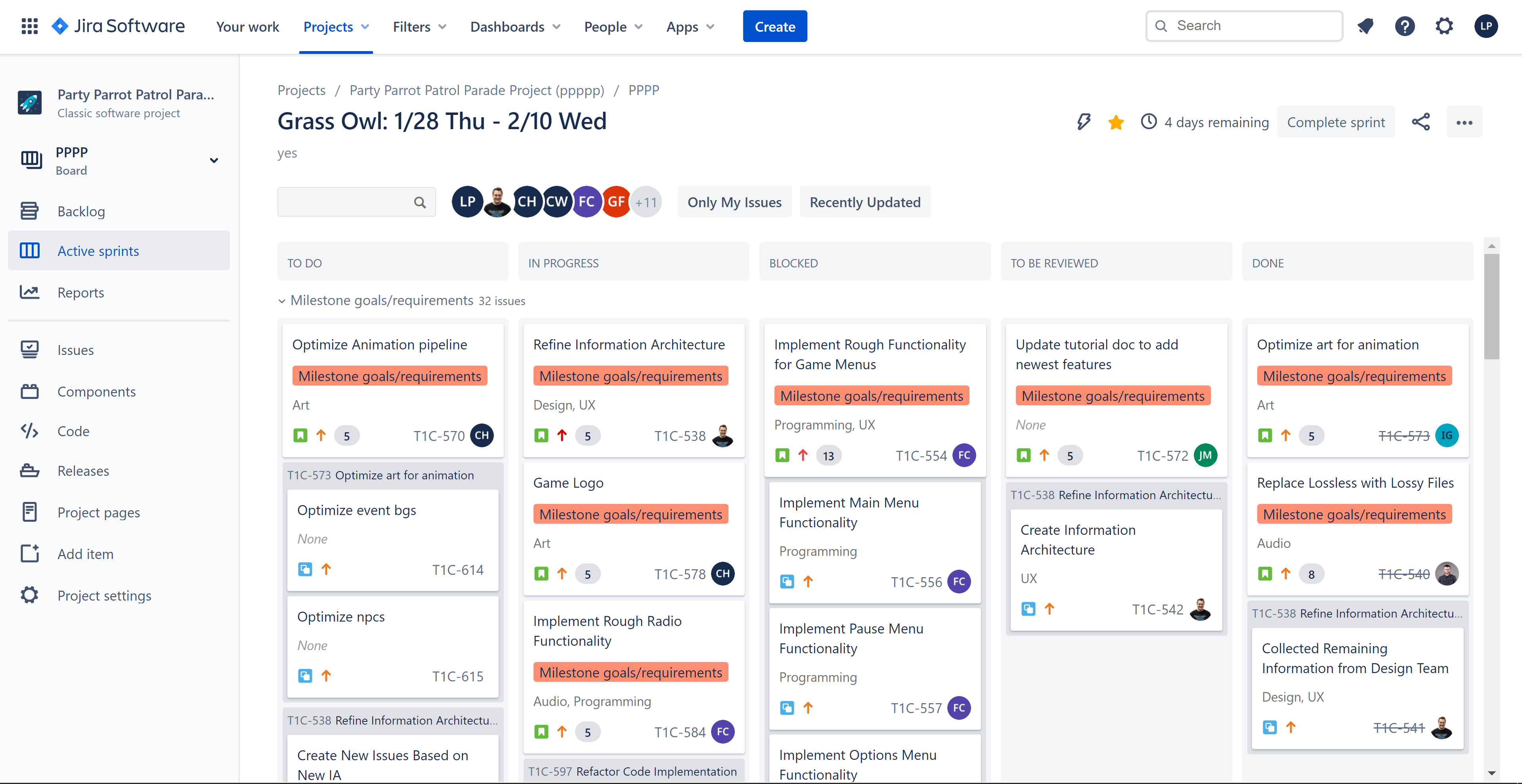The height and width of the screenshot is (784, 1522).
Task: Click the share sprint icon
Action: click(1421, 122)
